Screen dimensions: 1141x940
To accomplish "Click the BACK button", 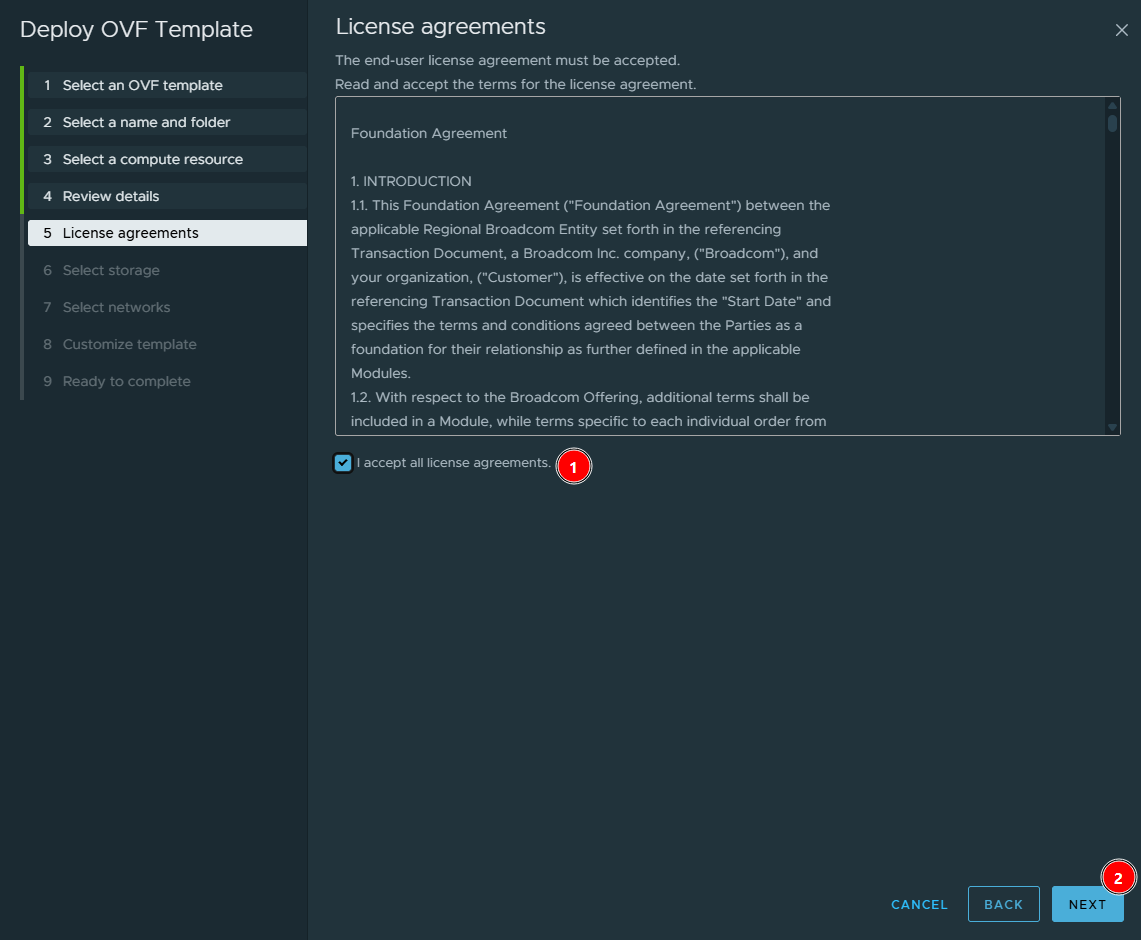I will (x=1003, y=904).
